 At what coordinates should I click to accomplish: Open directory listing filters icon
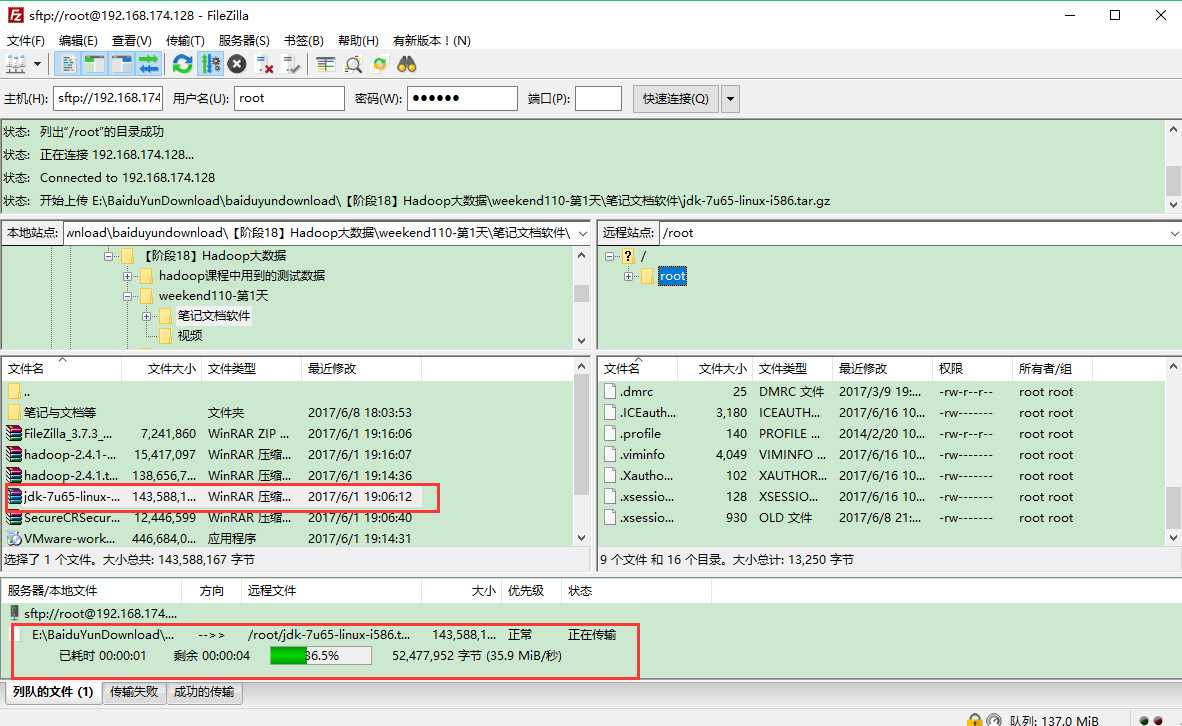pyautogui.click(x=326, y=64)
